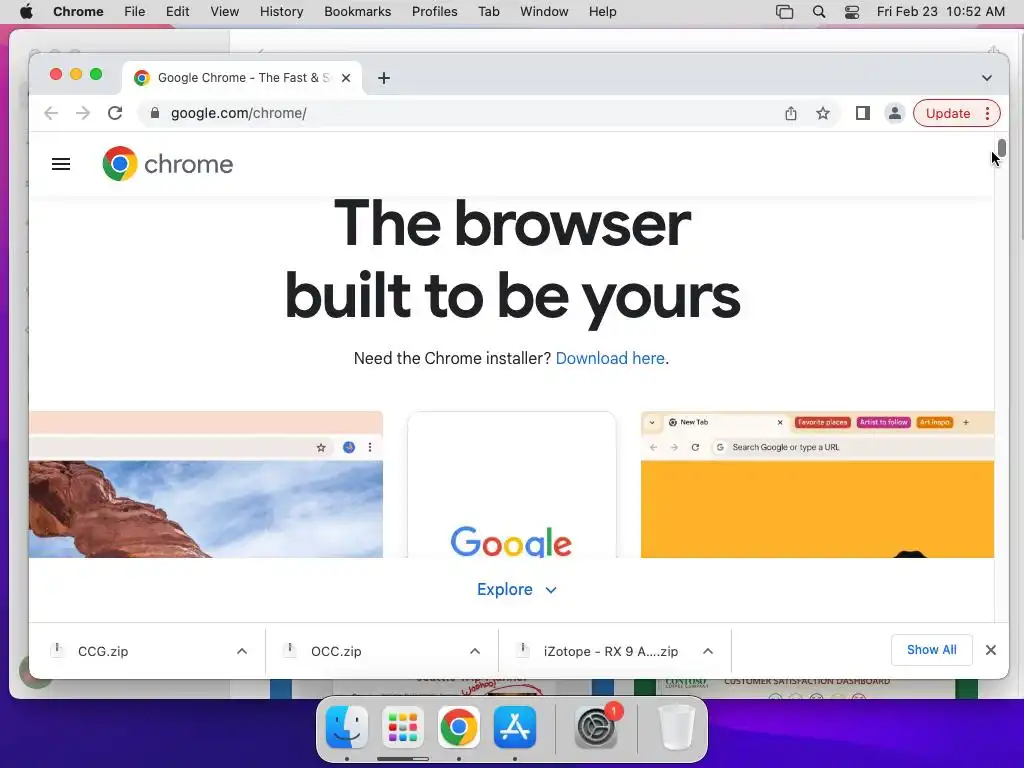Reload the current page

pos(115,113)
